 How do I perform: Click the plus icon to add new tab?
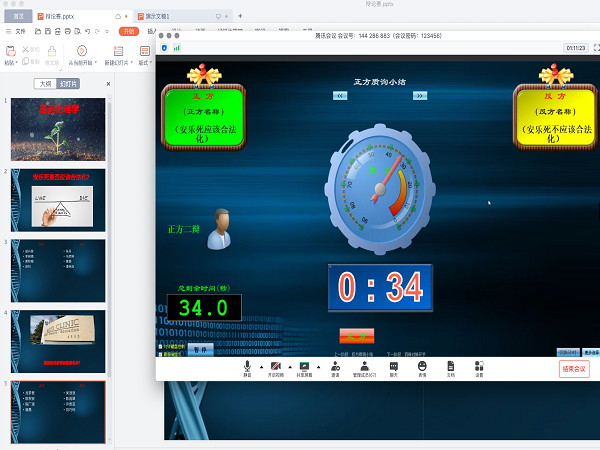240,16
